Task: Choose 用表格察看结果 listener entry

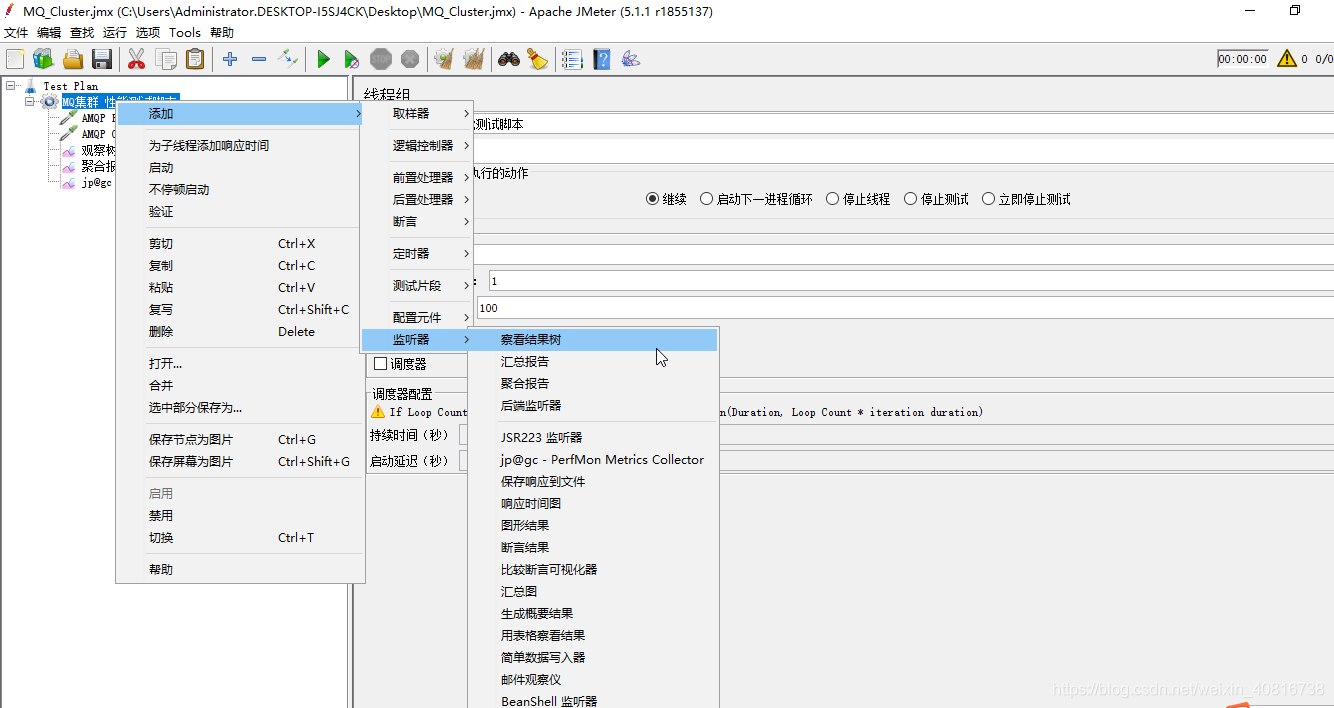Action: (x=594, y=636)
